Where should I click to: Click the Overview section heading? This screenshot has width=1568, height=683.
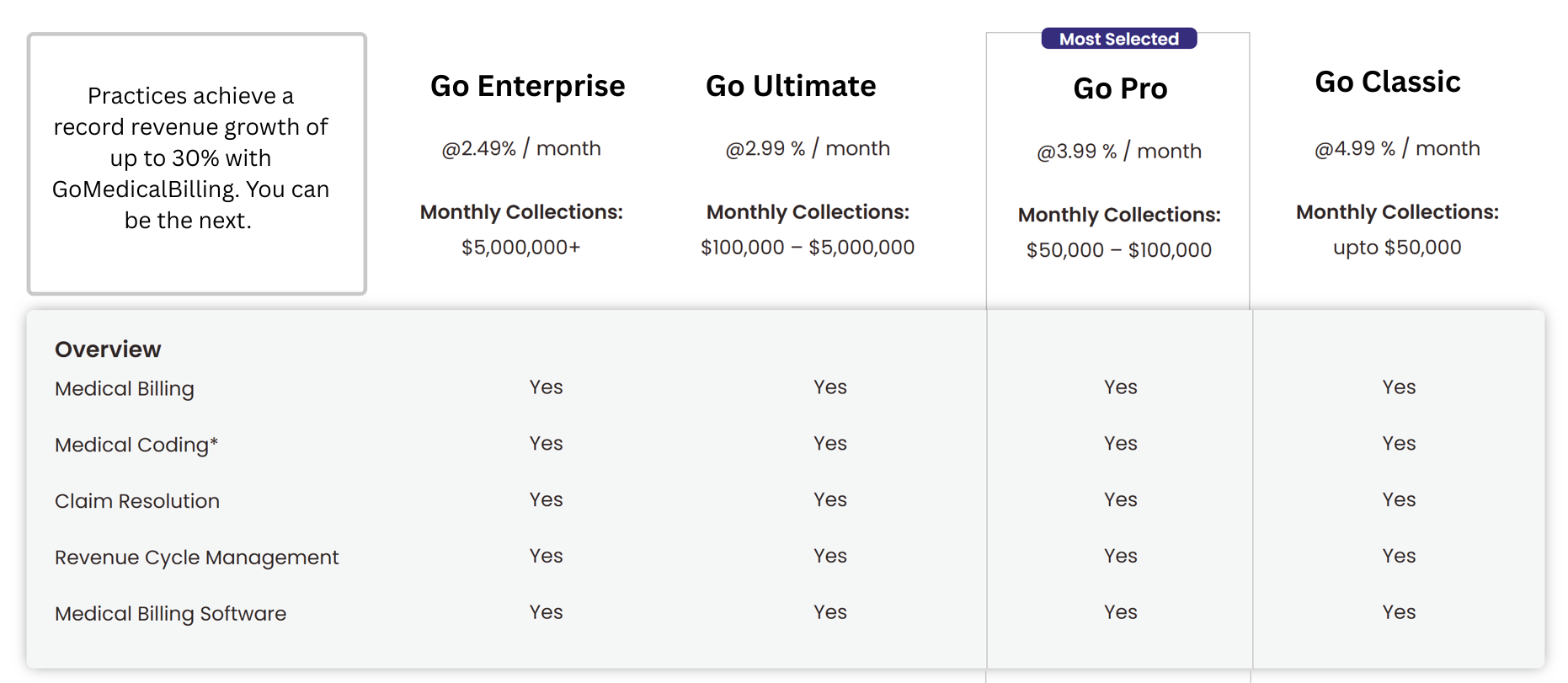pos(108,350)
